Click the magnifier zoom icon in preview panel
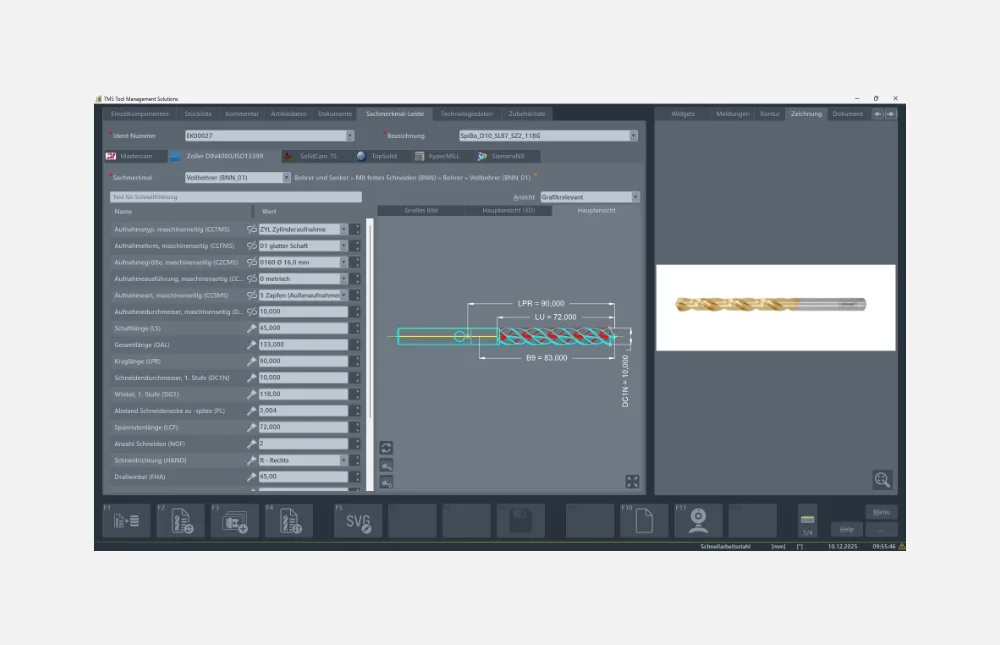Viewport: 1000px width, 645px height. 881,480
